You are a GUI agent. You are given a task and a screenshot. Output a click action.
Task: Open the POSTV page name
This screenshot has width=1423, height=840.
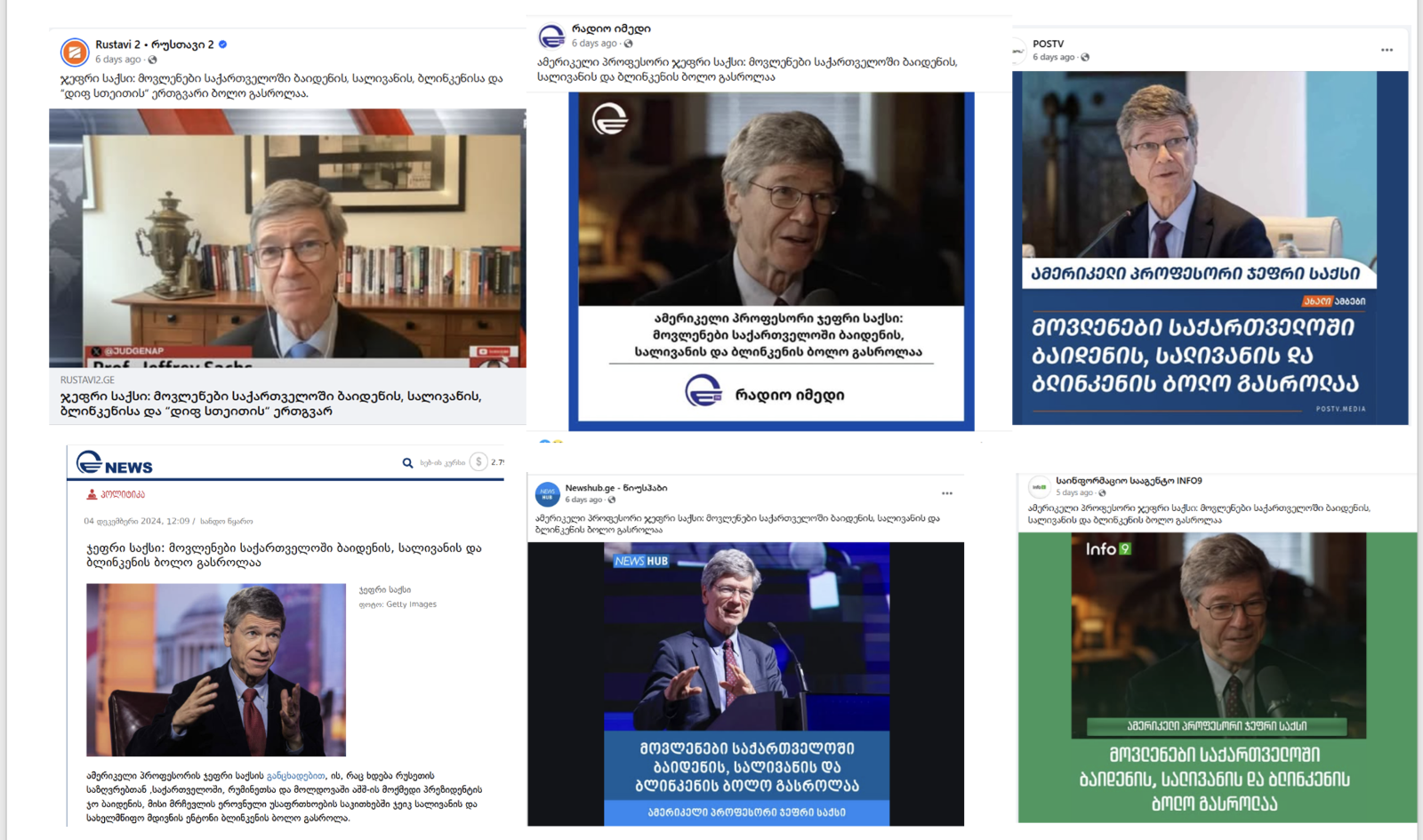coord(1048,44)
